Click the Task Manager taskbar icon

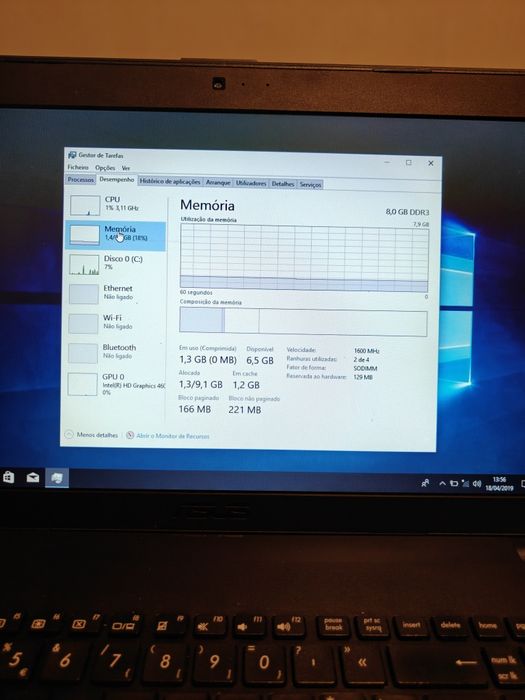point(57,479)
